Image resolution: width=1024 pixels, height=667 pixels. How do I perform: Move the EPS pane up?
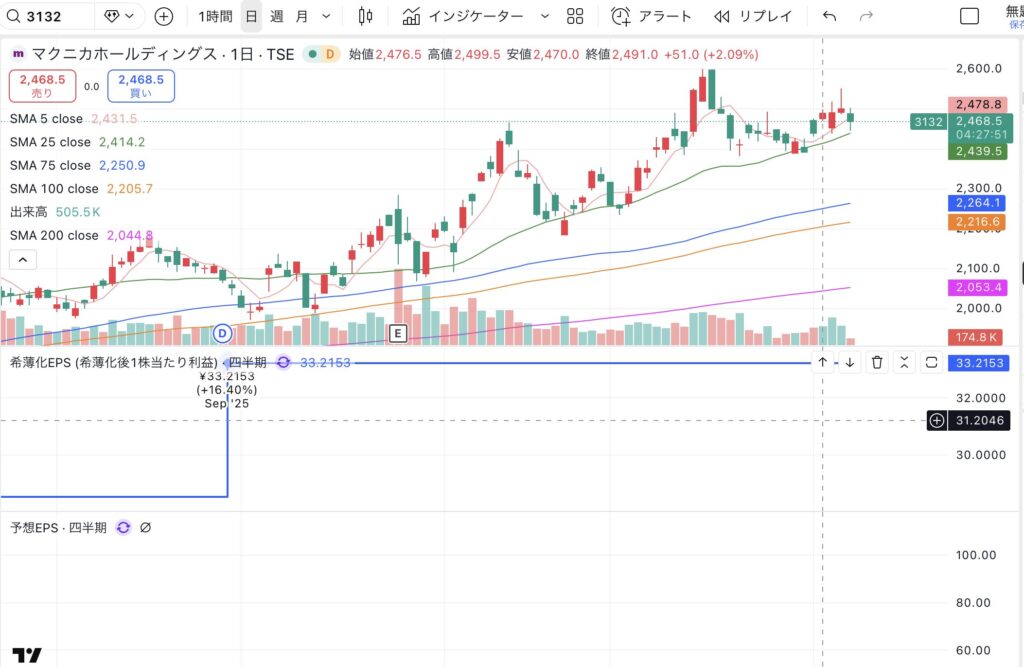[822, 362]
